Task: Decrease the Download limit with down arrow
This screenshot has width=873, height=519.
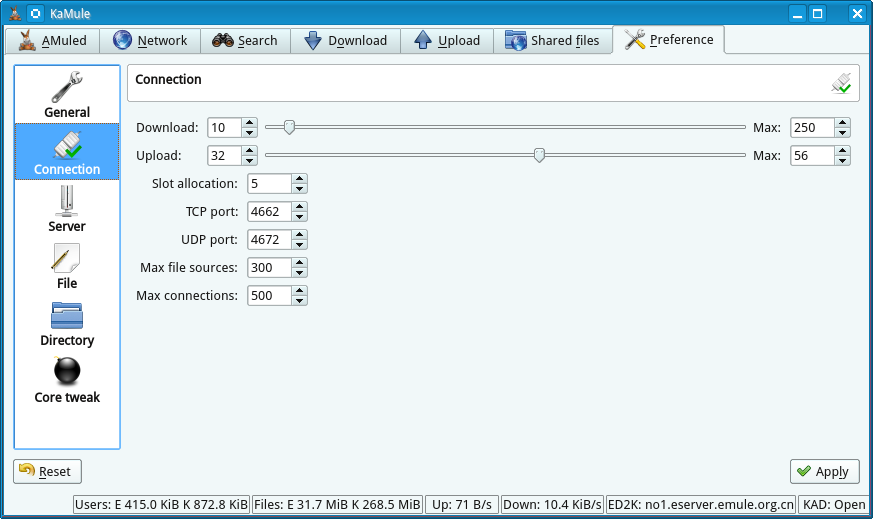Action: pyautogui.click(x=249, y=133)
